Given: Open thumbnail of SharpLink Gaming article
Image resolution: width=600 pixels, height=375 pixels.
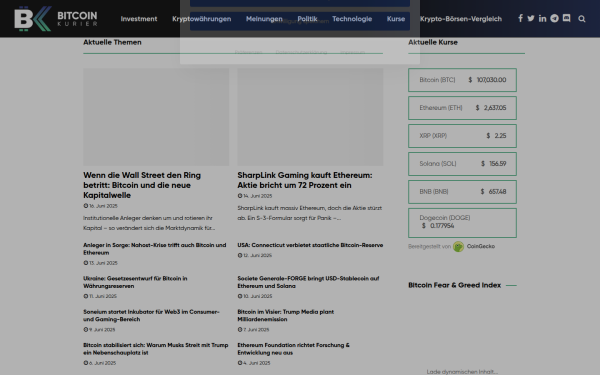Looking at the screenshot, I should point(310,117).
